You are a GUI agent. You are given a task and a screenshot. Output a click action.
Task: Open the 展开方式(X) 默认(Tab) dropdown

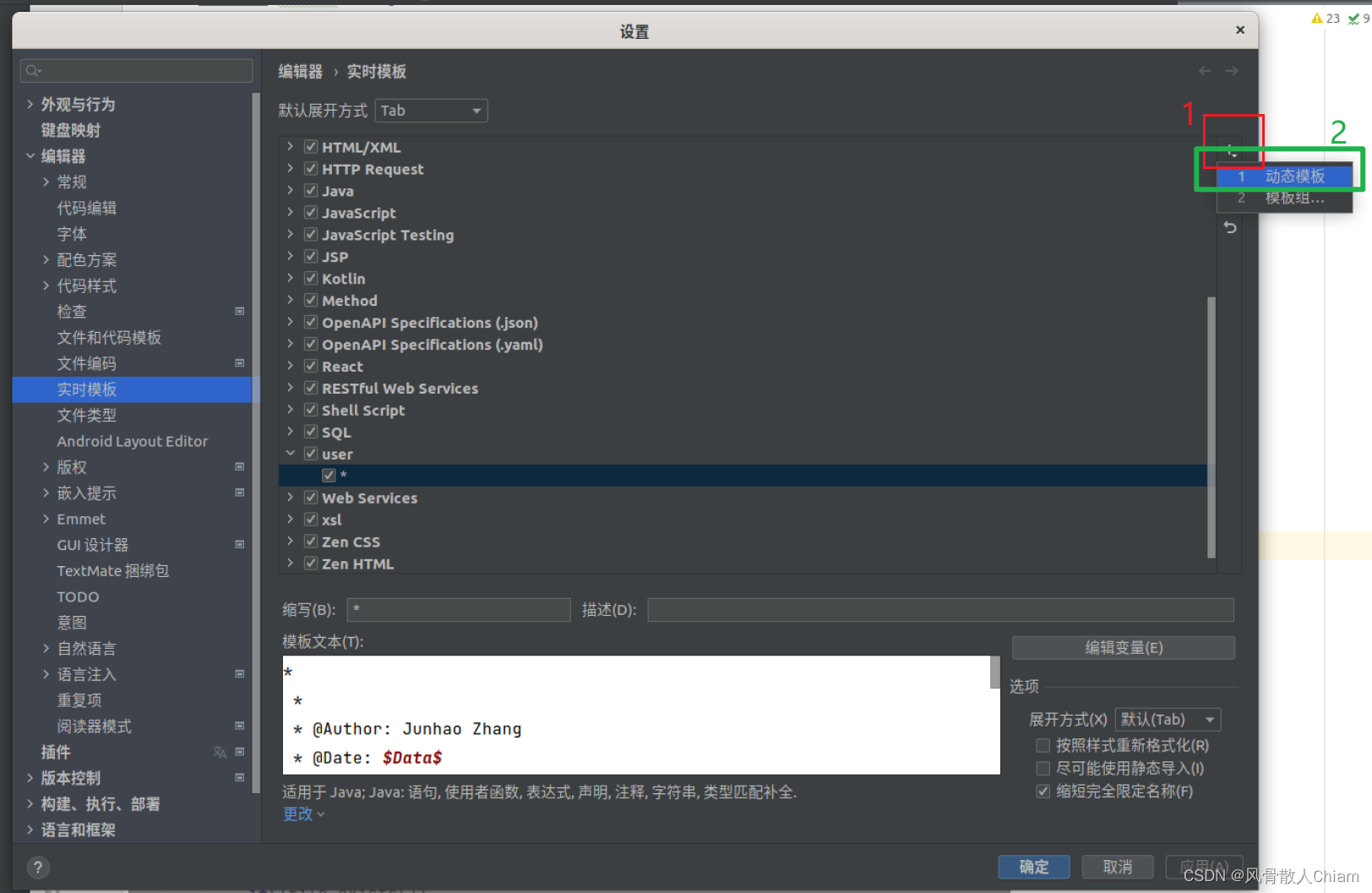(1168, 720)
